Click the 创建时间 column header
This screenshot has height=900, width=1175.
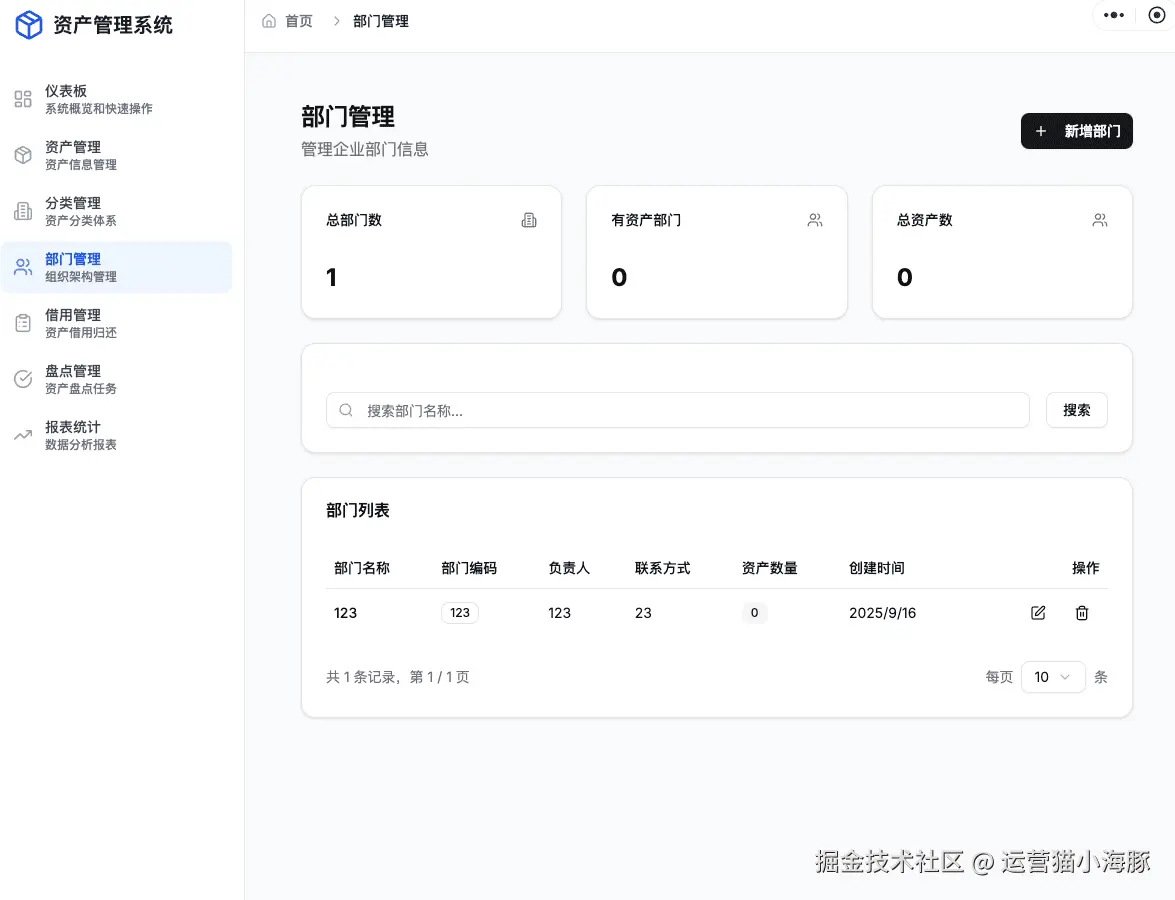tap(877, 568)
